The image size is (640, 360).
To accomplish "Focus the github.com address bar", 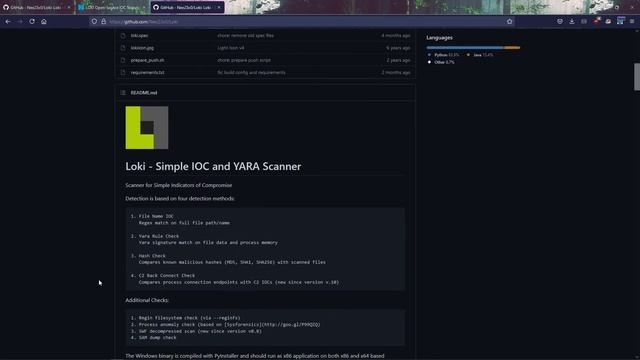I will [302, 21].
